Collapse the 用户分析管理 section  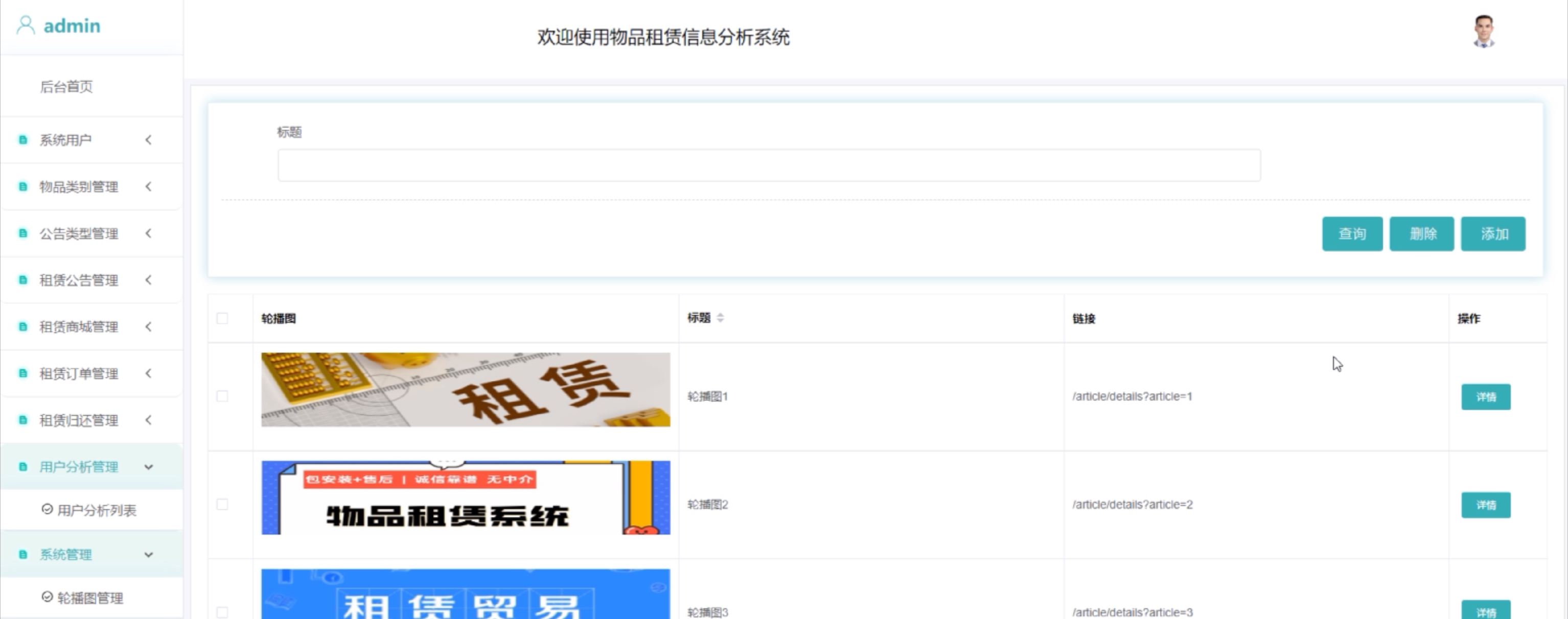149,467
